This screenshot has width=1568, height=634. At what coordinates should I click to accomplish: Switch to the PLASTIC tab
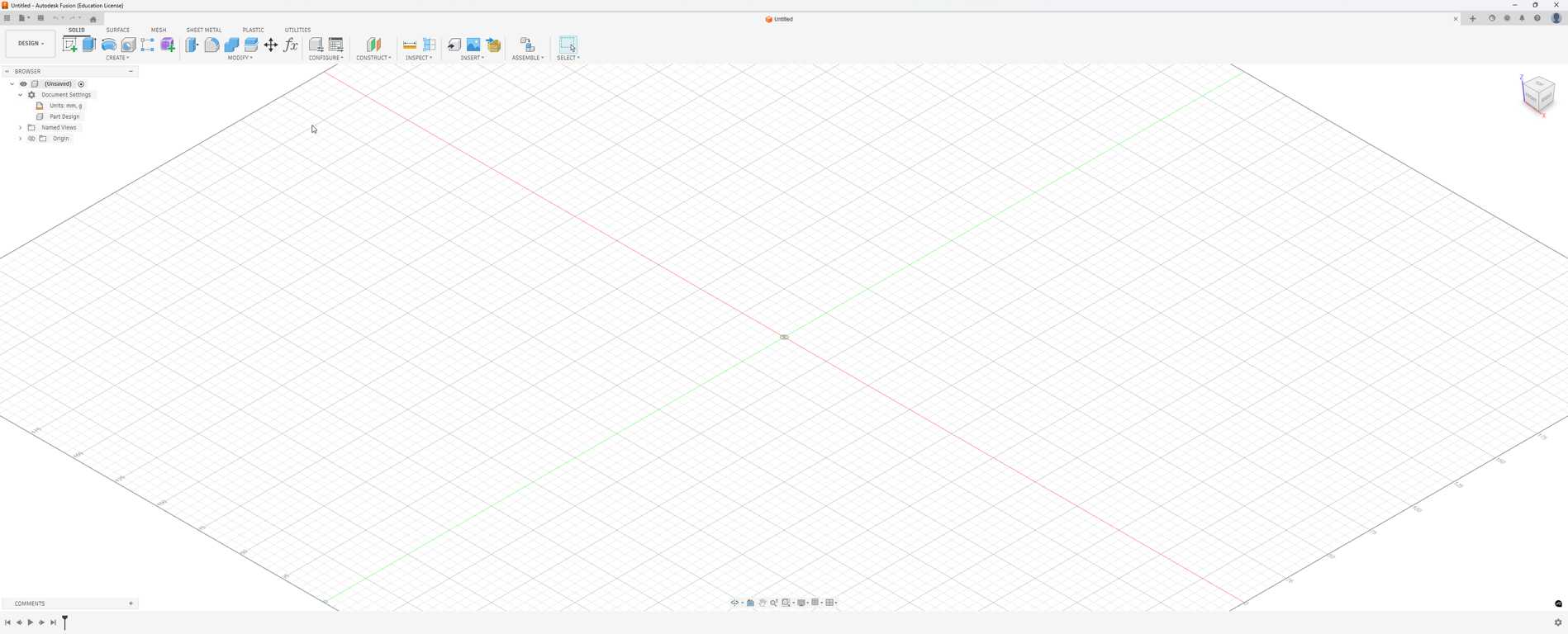click(x=254, y=30)
